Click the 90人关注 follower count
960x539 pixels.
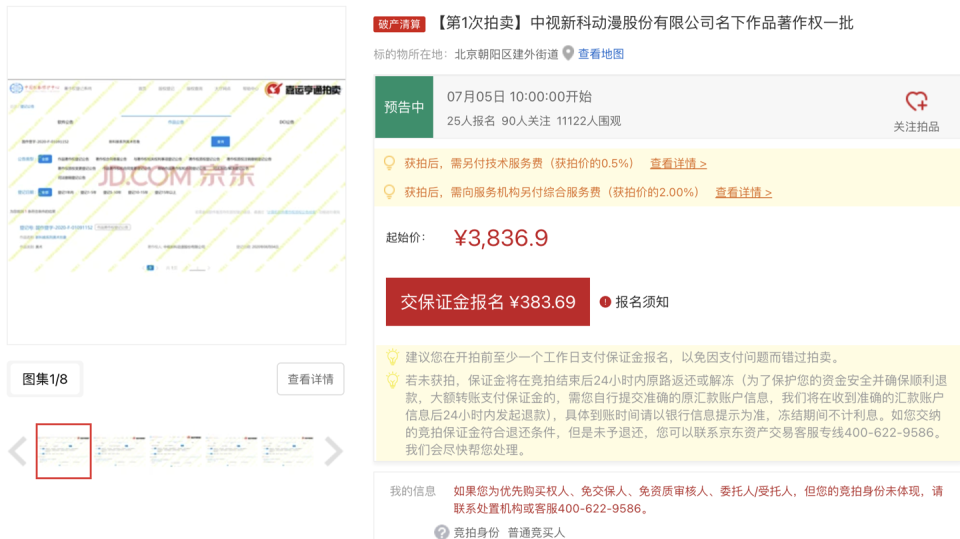[x=526, y=121]
